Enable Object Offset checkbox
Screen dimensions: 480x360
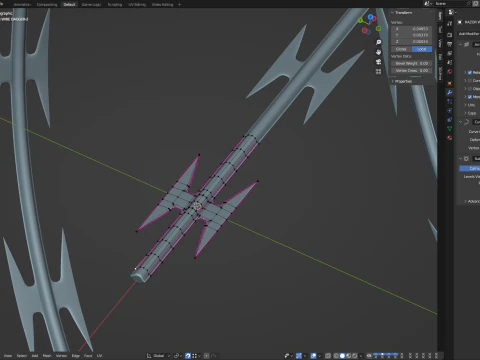[470, 89]
